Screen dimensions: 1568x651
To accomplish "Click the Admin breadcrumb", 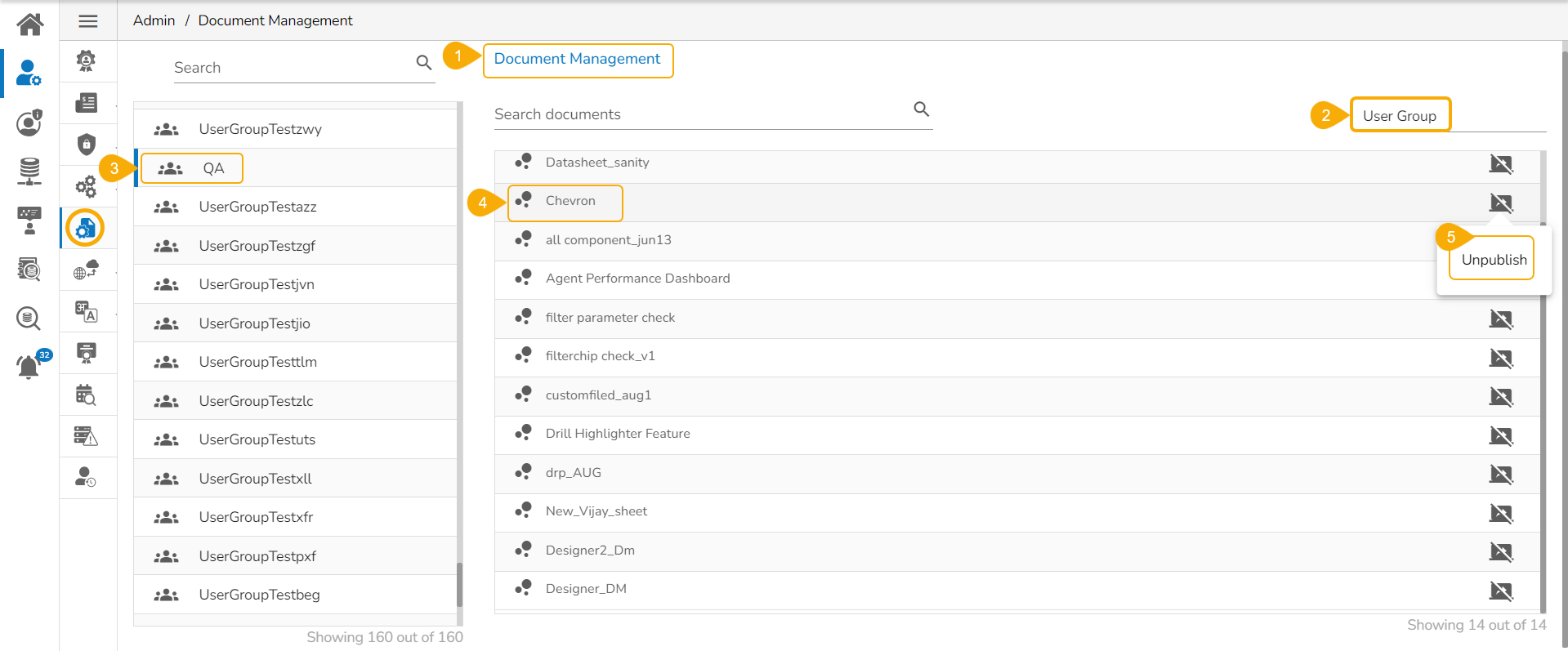I will tap(154, 20).
